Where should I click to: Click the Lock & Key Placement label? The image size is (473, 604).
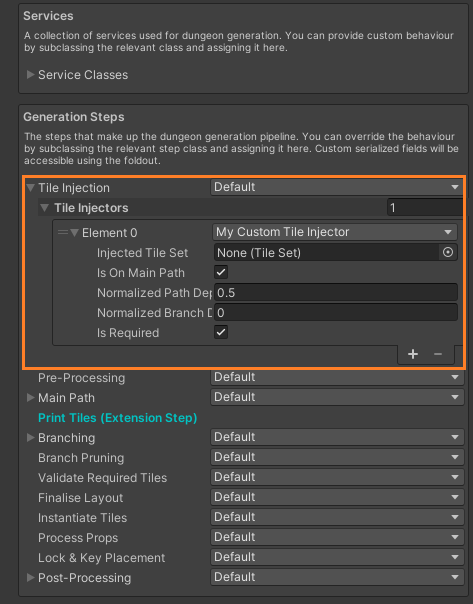pos(101,558)
